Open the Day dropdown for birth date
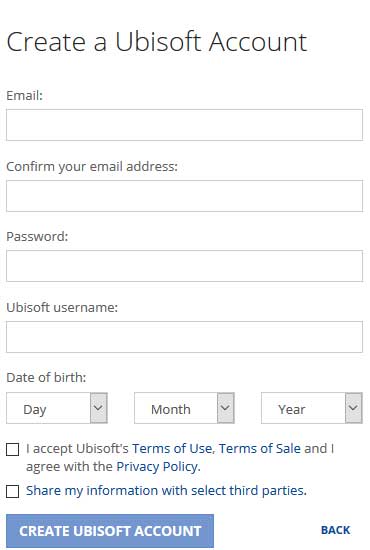 tap(57, 408)
